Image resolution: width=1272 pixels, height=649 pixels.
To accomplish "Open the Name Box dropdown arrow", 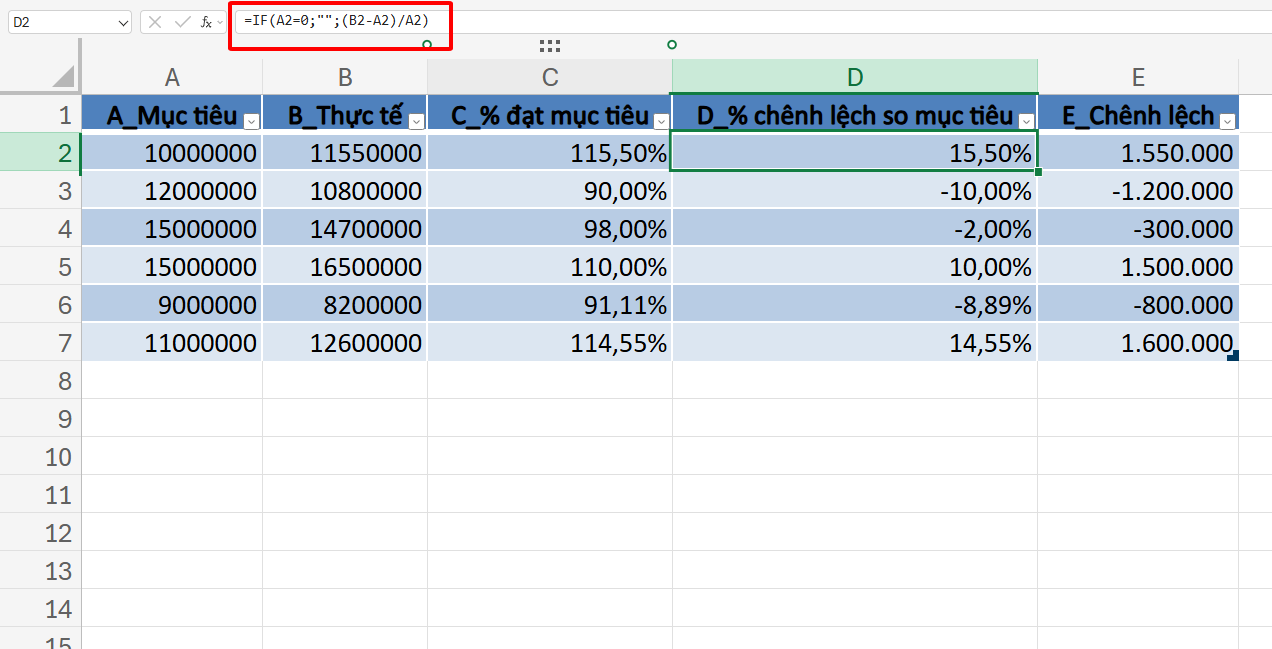I will [122, 22].
